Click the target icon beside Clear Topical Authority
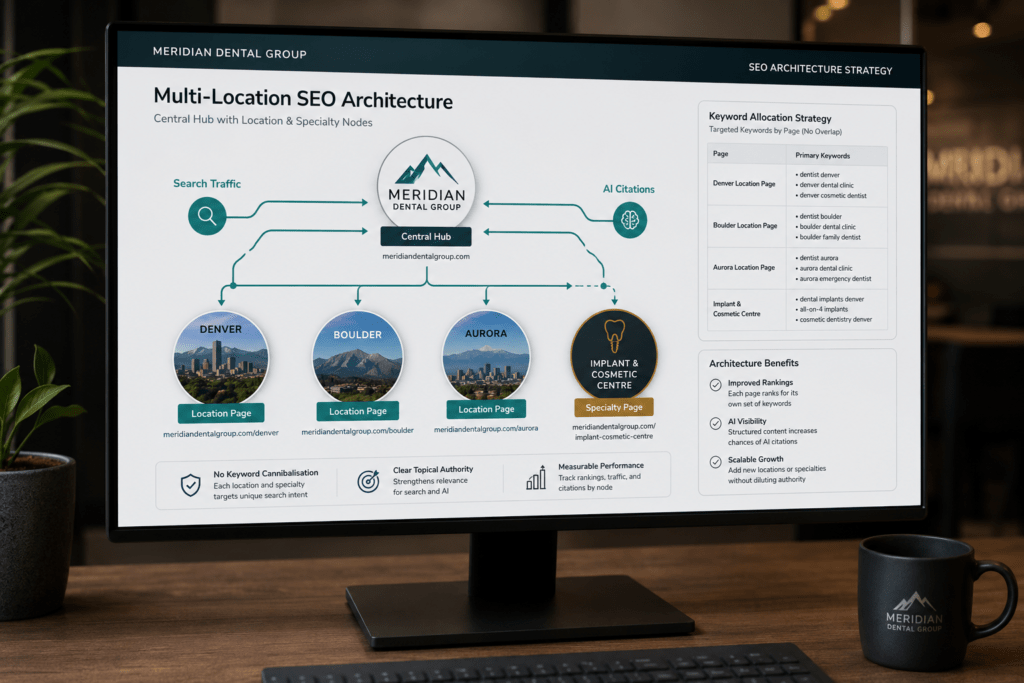This screenshot has width=1024, height=683. click(x=368, y=481)
